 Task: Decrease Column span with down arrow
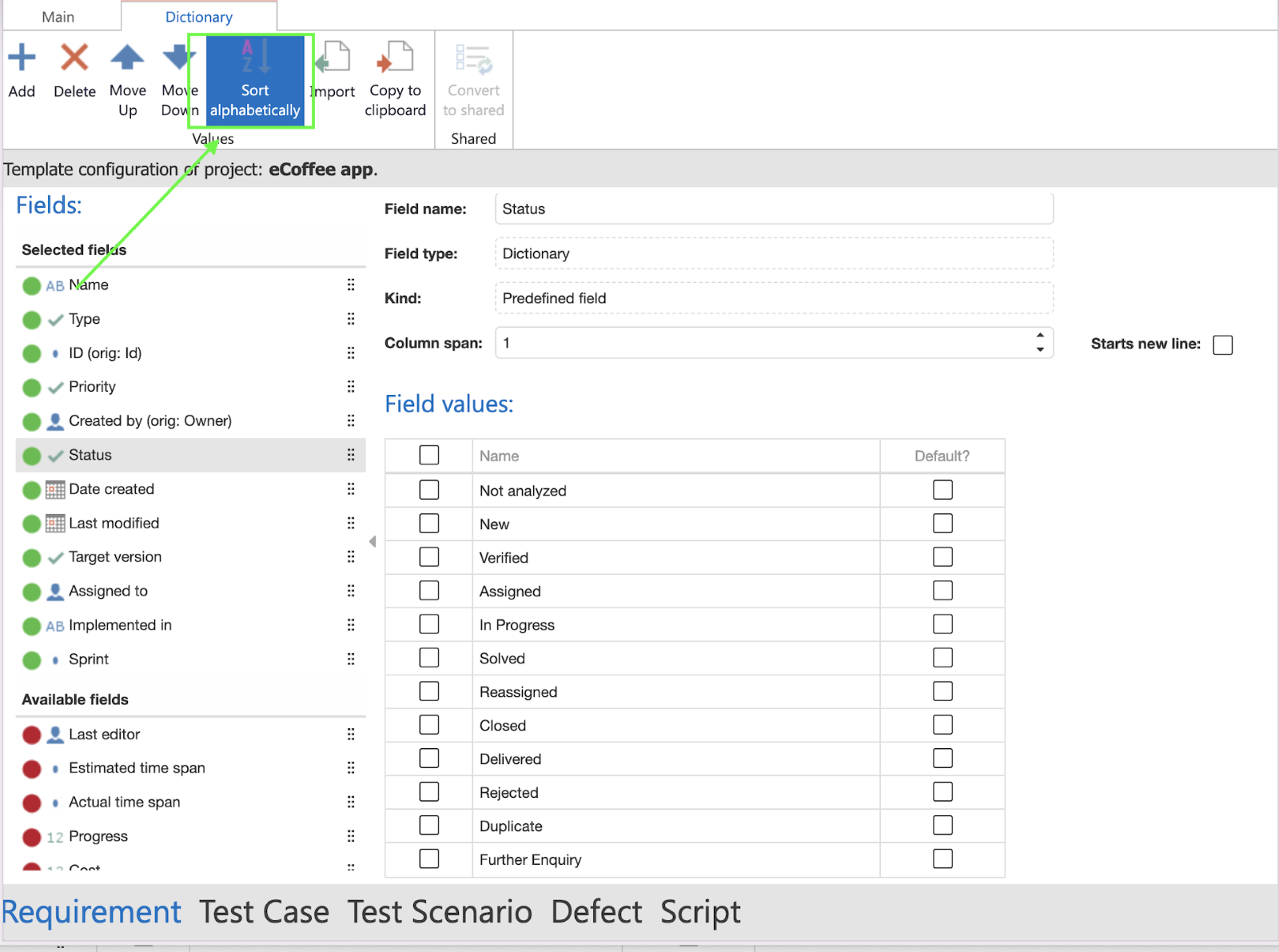[1040, 349]
